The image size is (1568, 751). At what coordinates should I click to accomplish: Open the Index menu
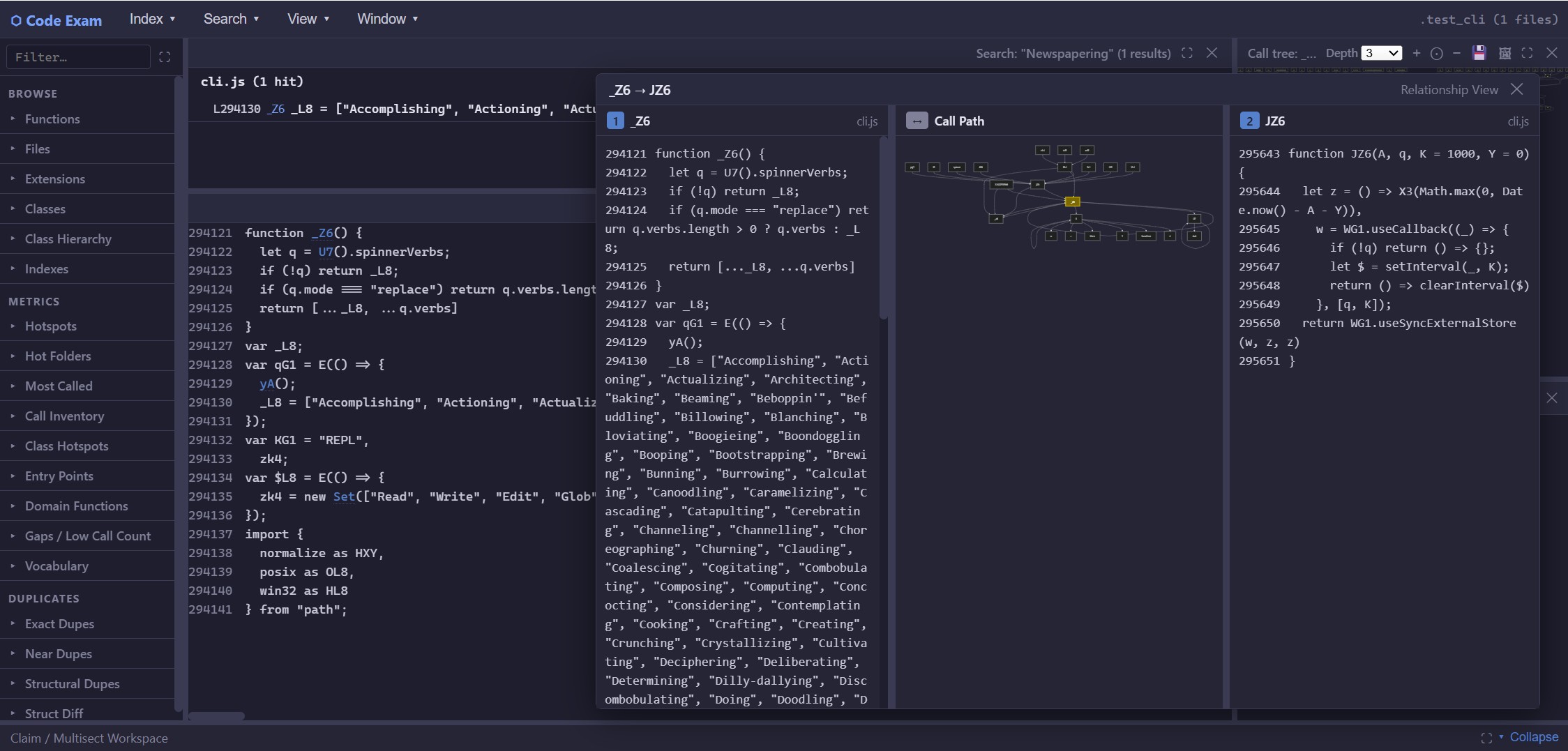click(152, 19)
